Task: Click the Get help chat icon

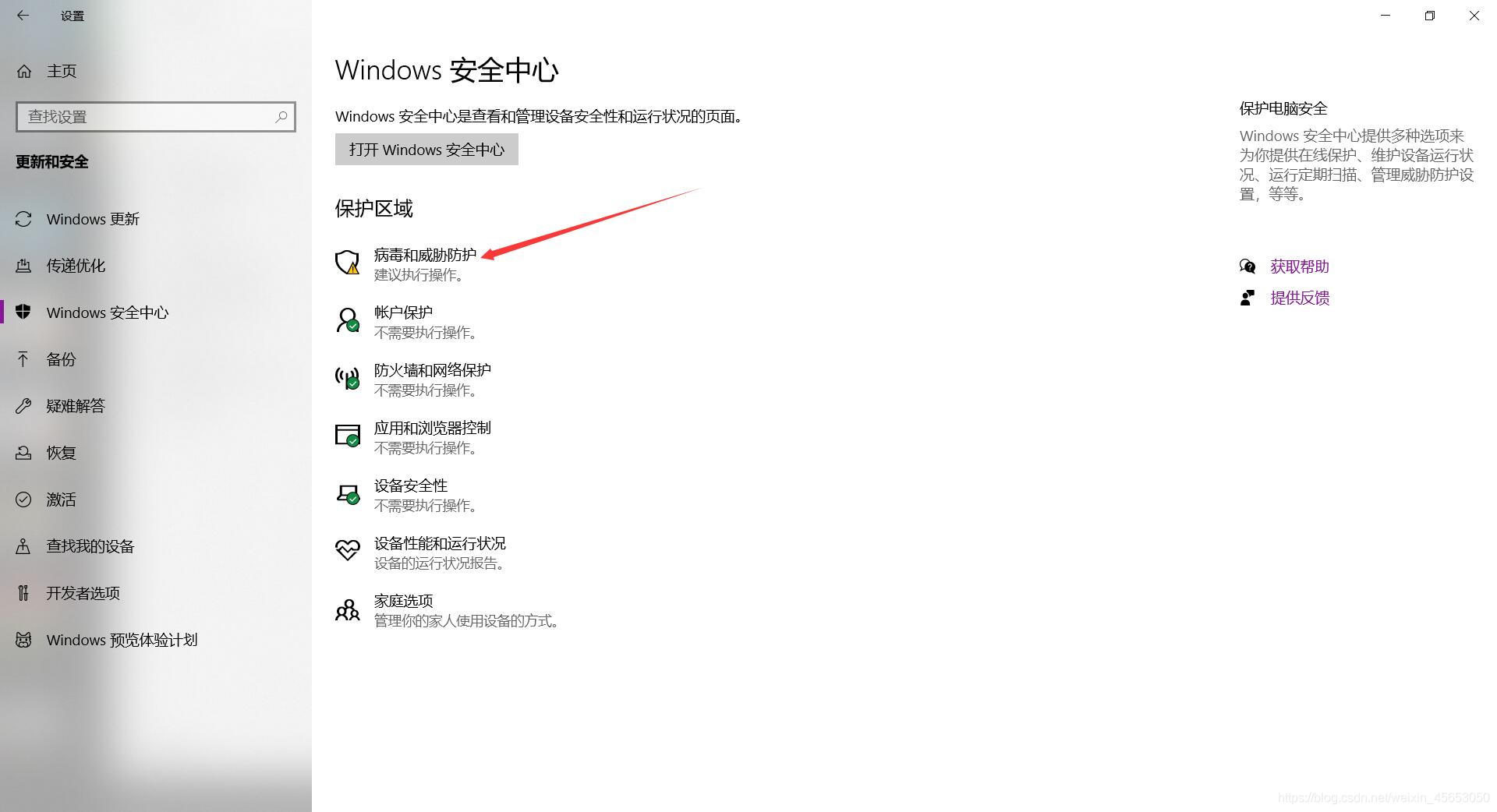Action: [x=1247, y=267]
